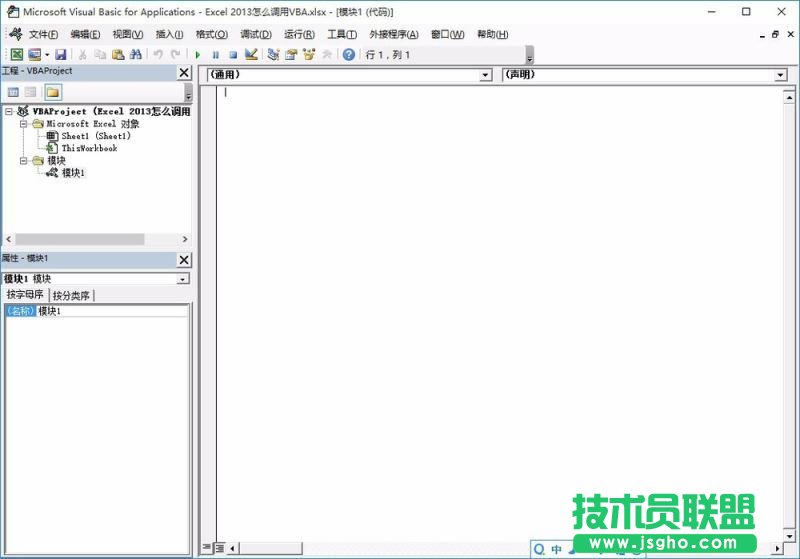800x559 pixels.
Task: Click inside the code editor area
Action: 500,314
